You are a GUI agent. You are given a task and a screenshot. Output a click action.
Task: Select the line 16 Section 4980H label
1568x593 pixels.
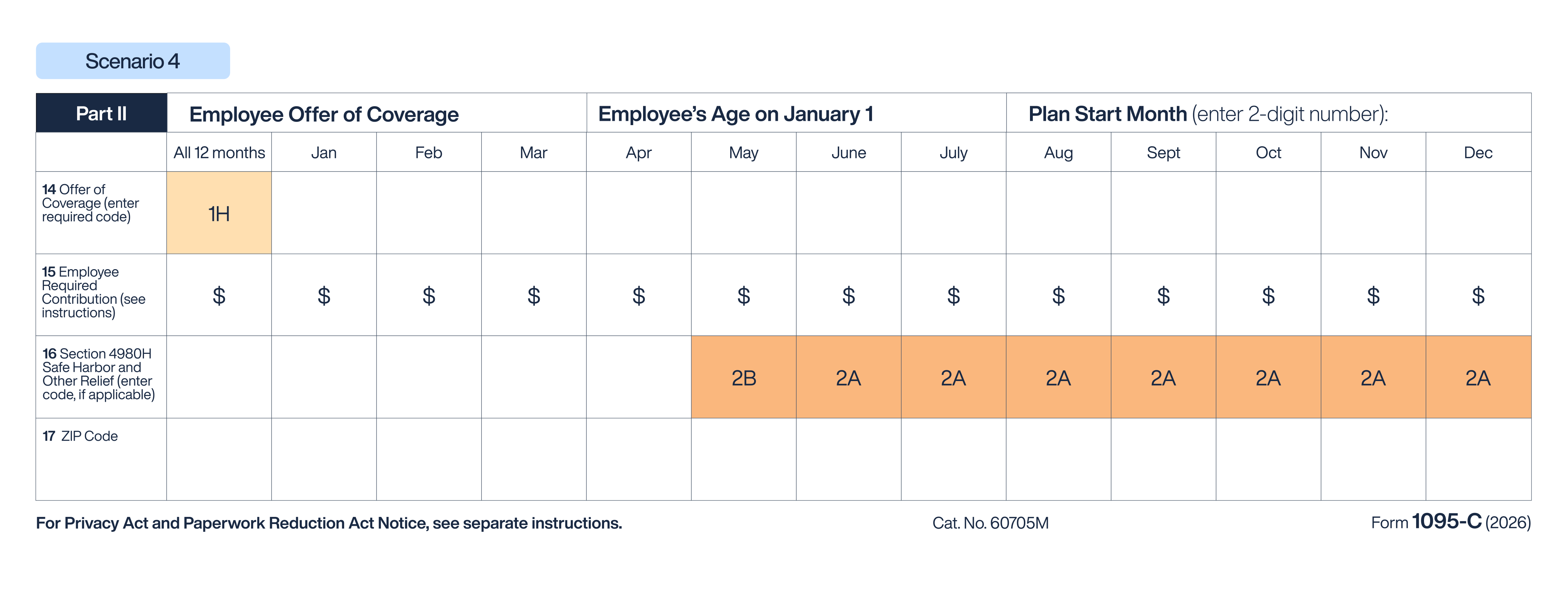point(98,374)
